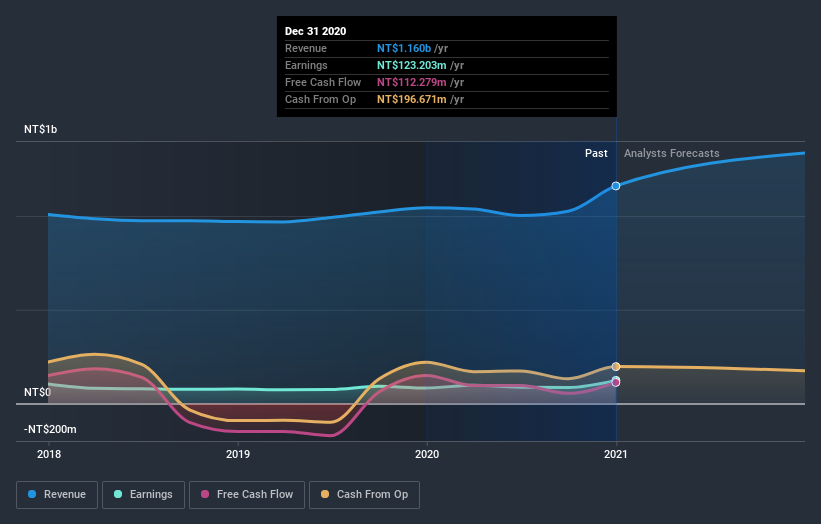
Task: Click the Earnings row label in tooltip
Action: 306,65
